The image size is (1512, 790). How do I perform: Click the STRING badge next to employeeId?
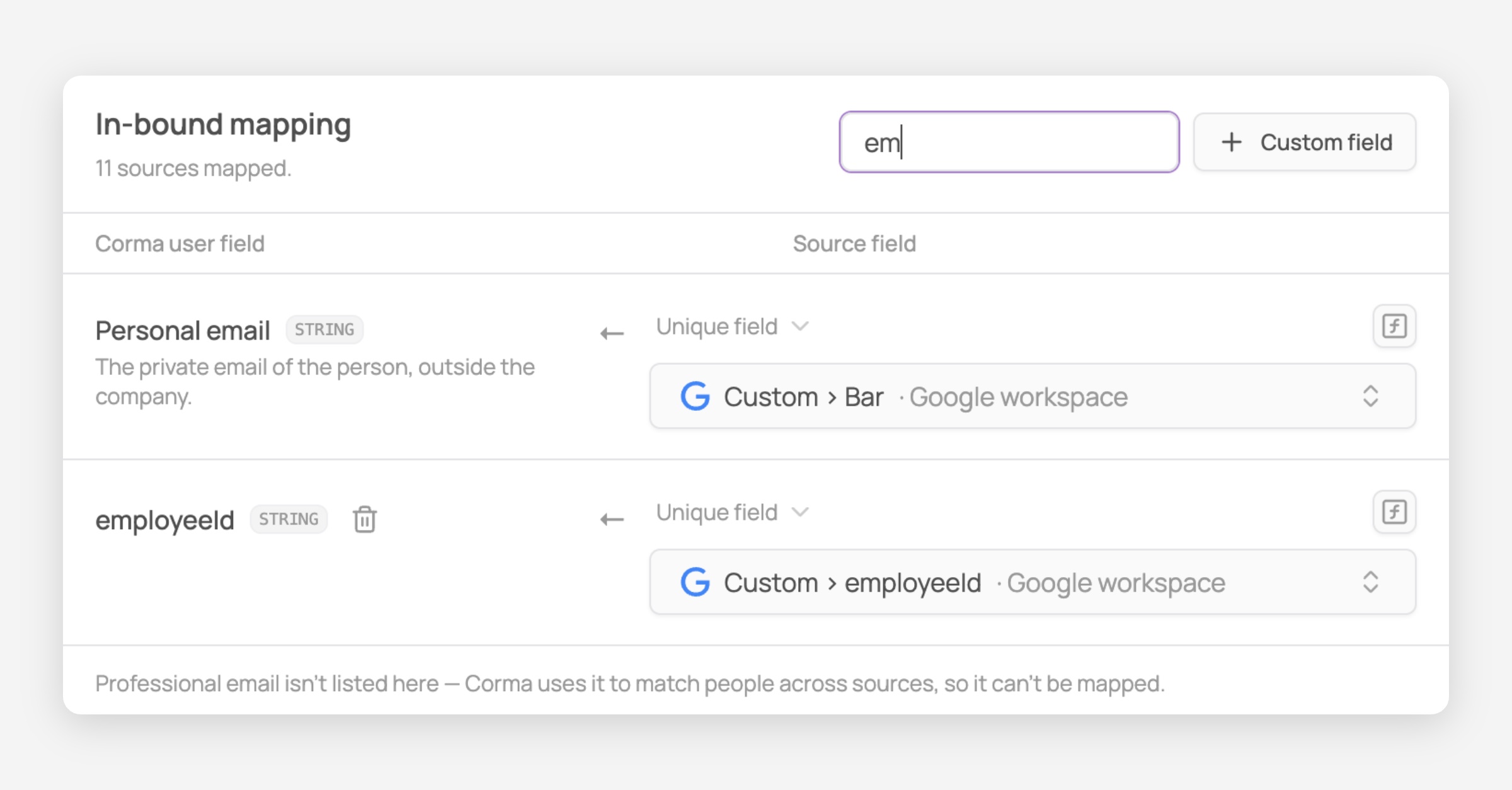(289, 519)
